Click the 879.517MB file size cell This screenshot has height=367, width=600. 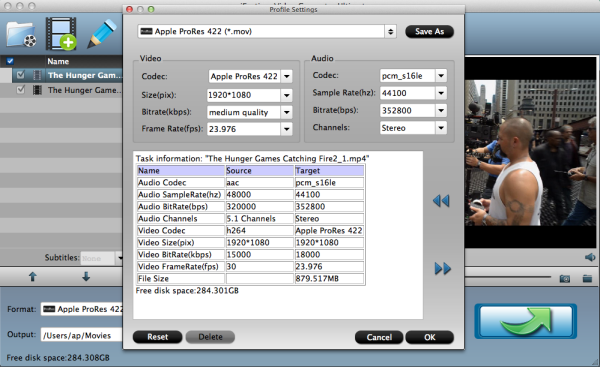pyautogui.click(x=329, y=278)
